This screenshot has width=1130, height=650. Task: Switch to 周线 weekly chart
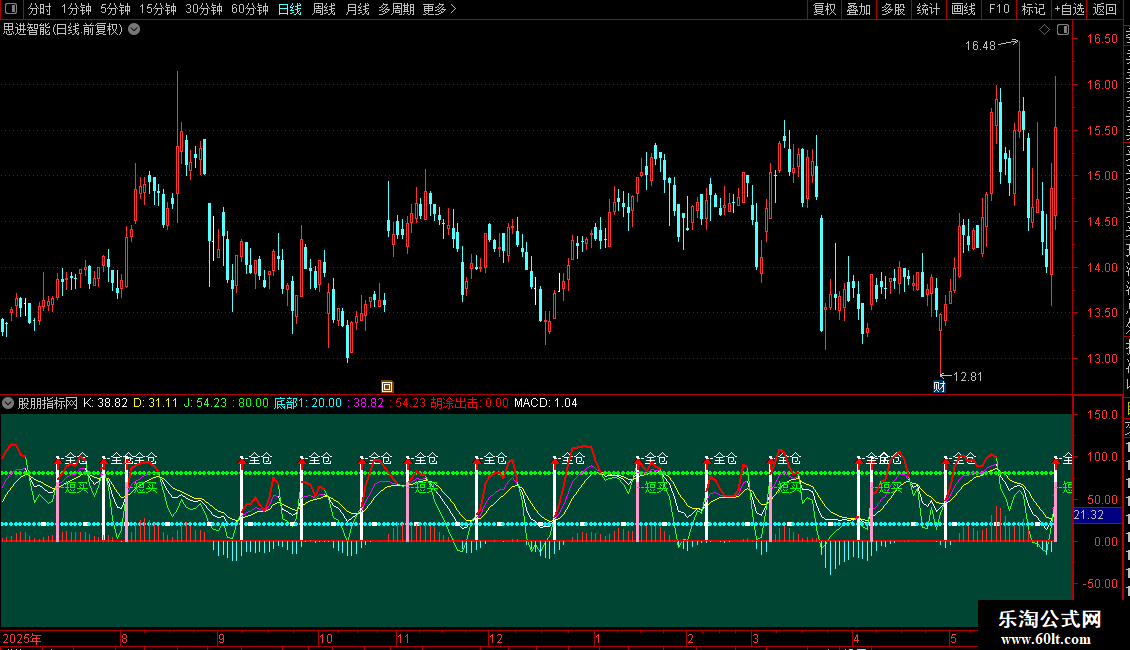click(x=324, y=9)
